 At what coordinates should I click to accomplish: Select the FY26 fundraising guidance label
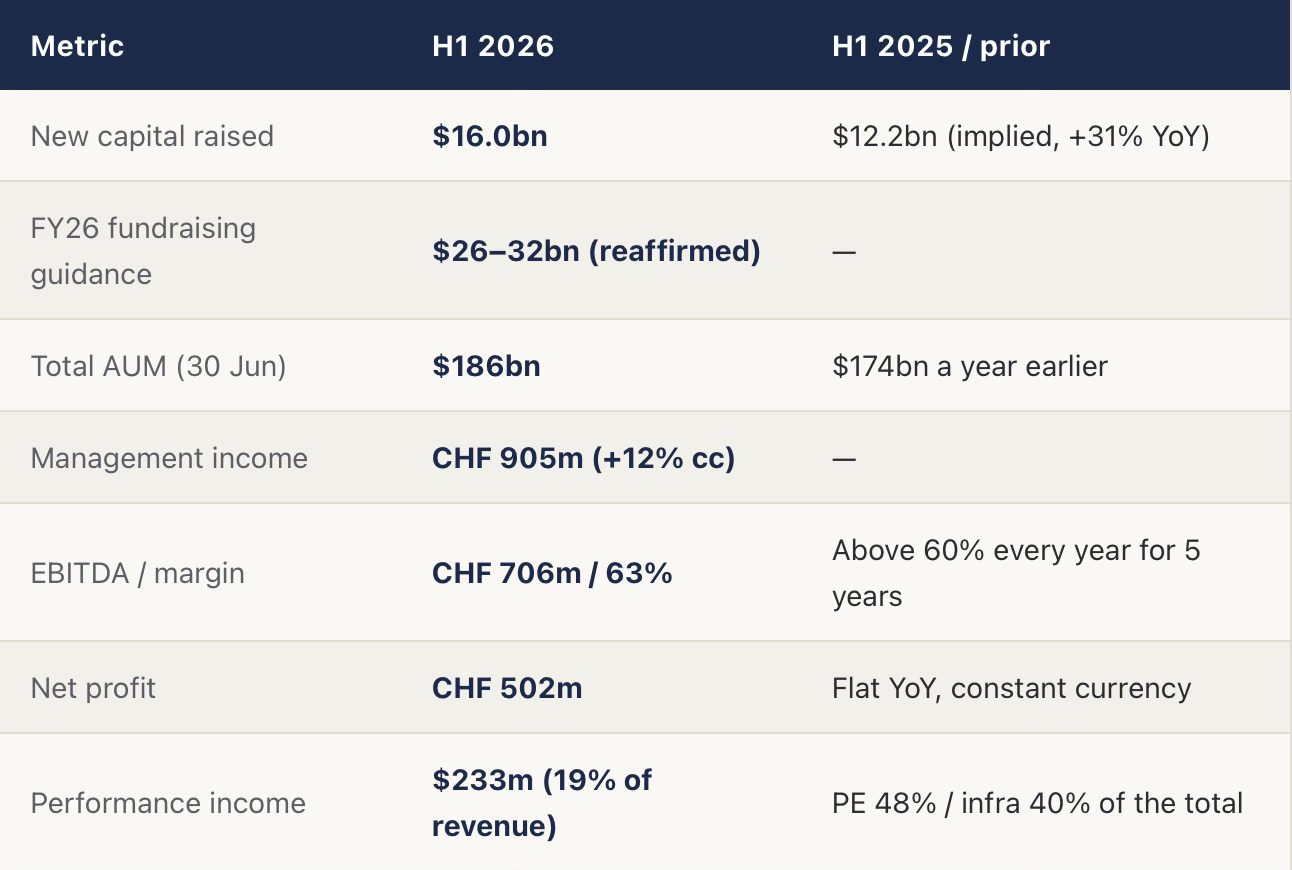point(143,251)
